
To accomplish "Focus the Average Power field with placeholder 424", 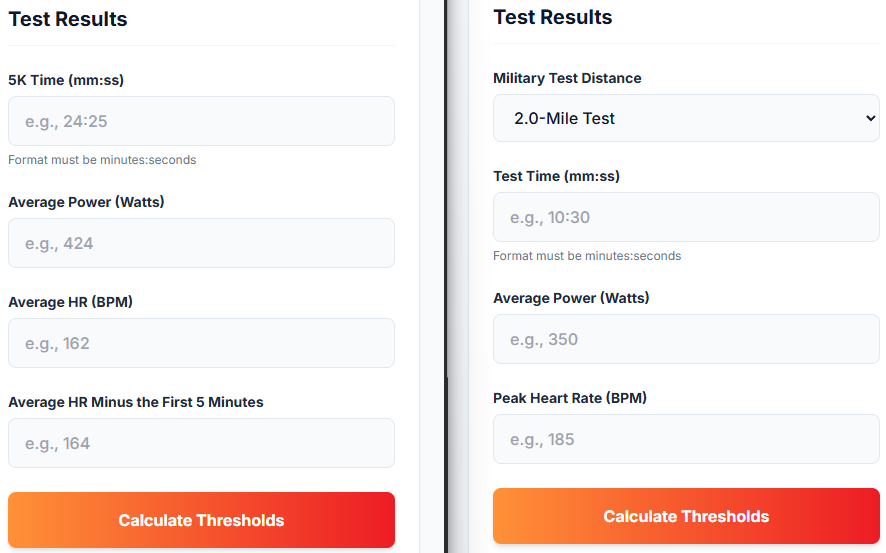I will click(x=201, y=243).
